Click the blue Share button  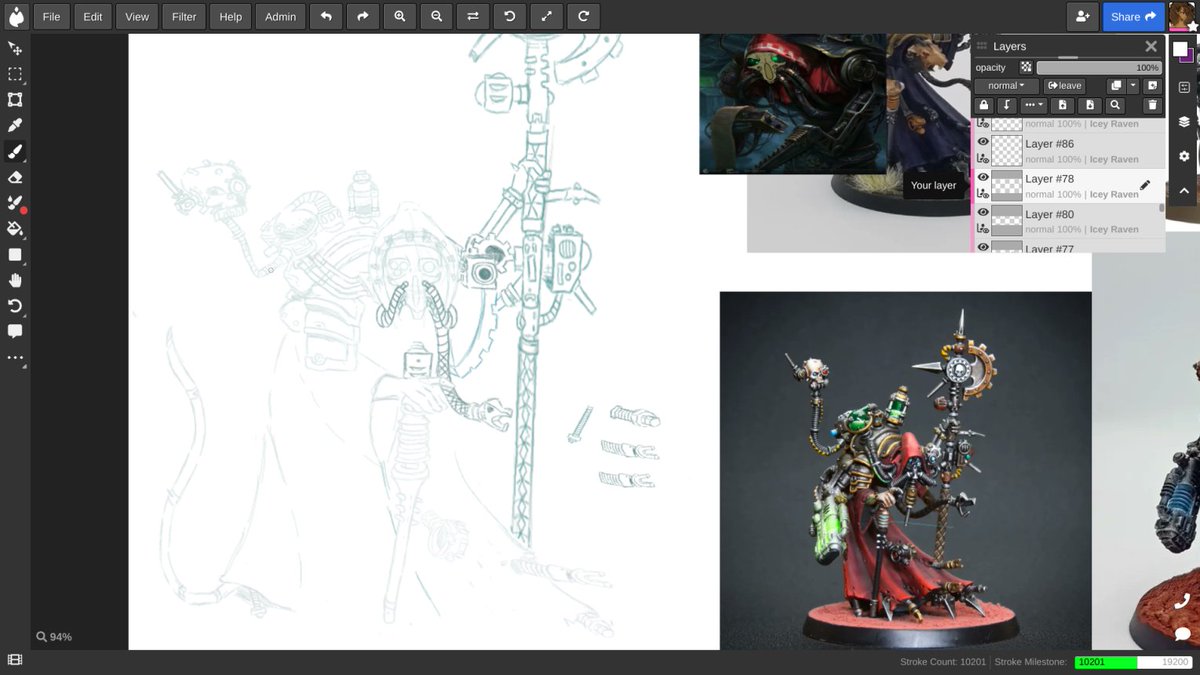pos(1133,16)
